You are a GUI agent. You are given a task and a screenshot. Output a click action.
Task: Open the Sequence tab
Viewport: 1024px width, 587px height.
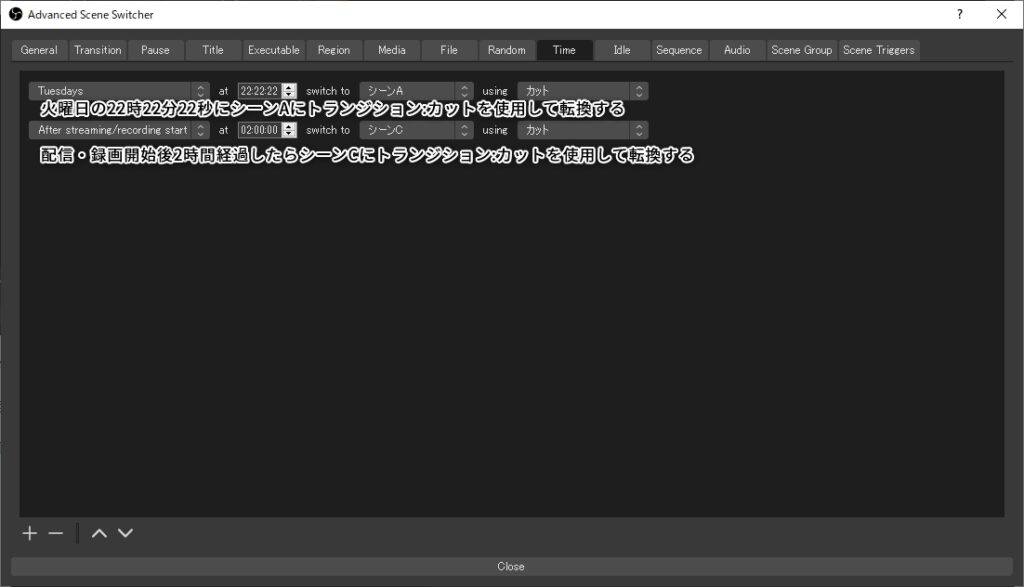click(678, 49)
